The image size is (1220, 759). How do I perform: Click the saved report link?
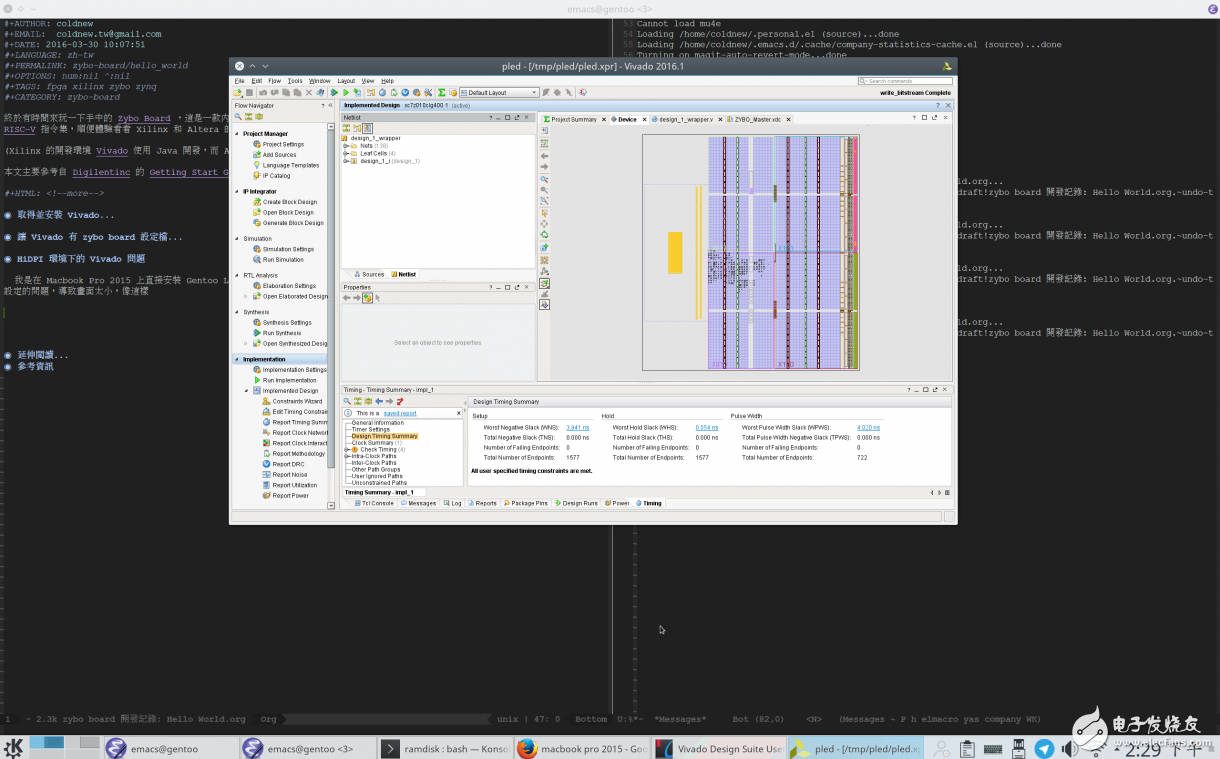coord(400,413)
